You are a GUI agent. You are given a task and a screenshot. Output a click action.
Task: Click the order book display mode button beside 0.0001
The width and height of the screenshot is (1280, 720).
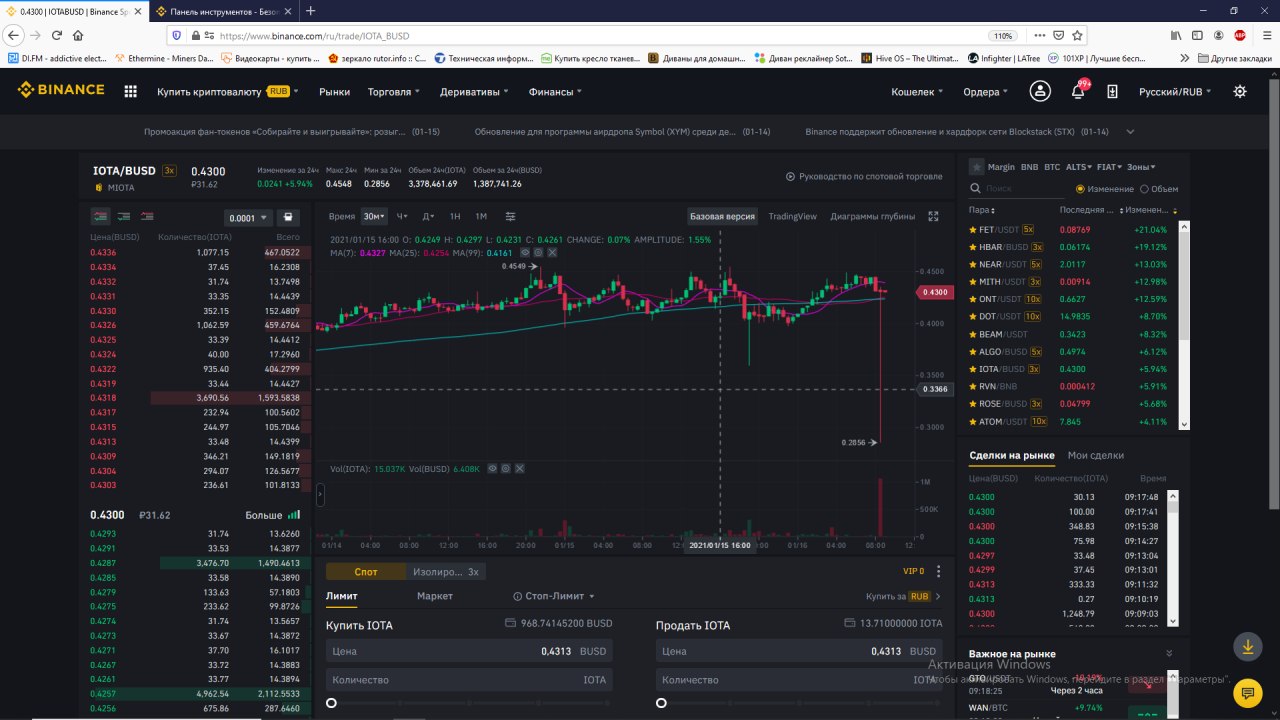(x=288, y=217)
